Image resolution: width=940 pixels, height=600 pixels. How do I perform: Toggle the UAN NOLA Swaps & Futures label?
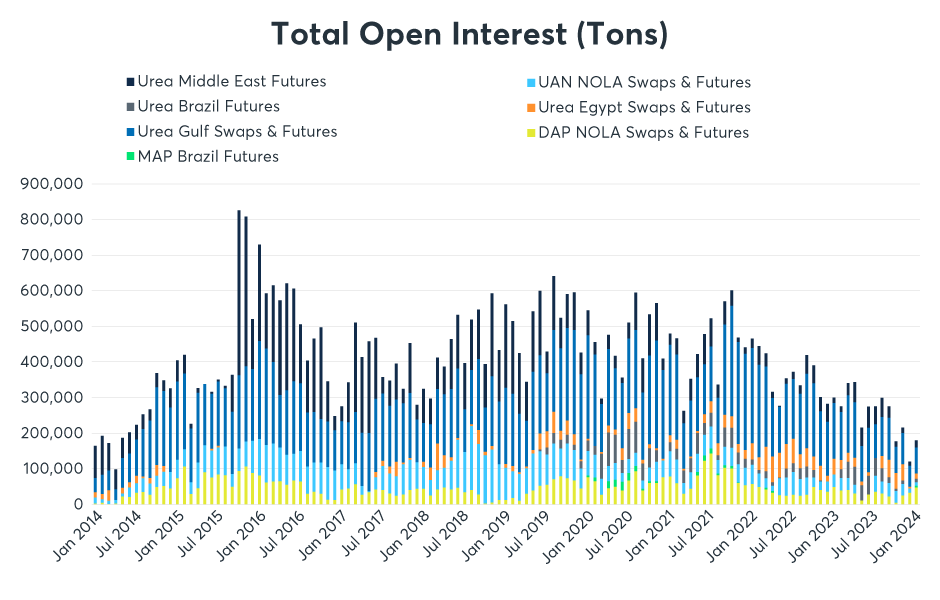[644, 83]
